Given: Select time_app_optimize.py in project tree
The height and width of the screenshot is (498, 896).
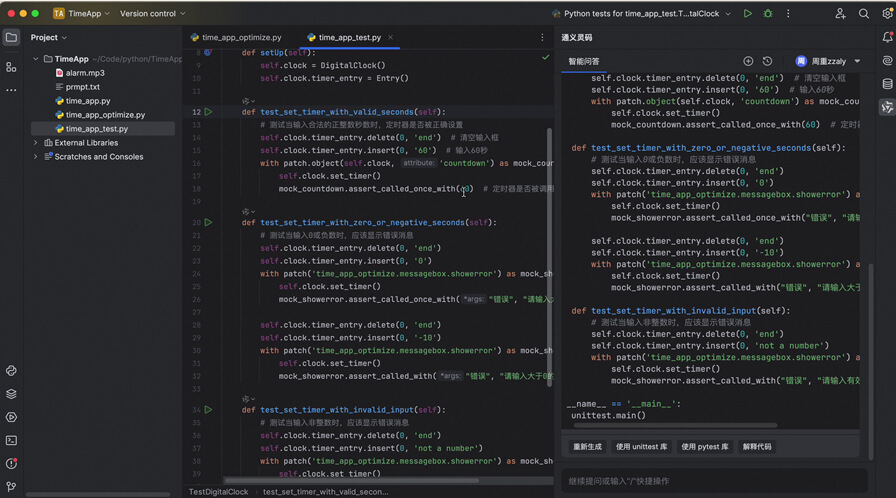Looking at the screenshot, I should tap(105, 115).
